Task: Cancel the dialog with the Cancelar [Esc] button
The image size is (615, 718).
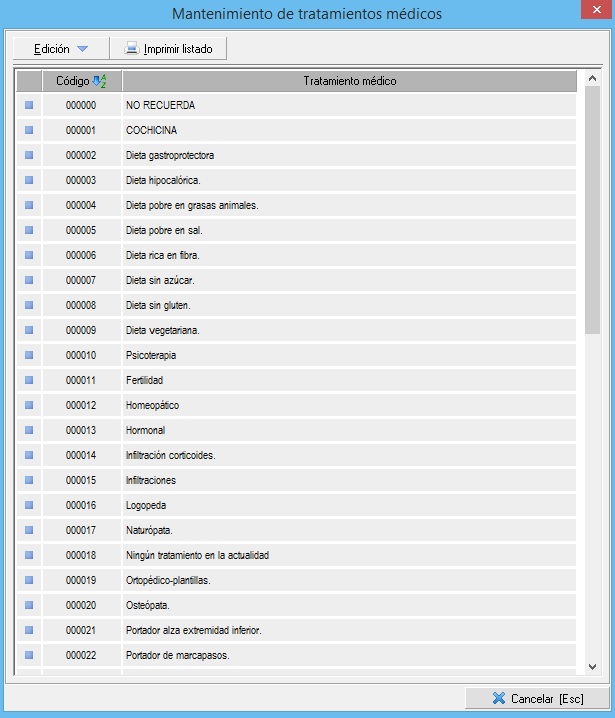Action: 538,698
